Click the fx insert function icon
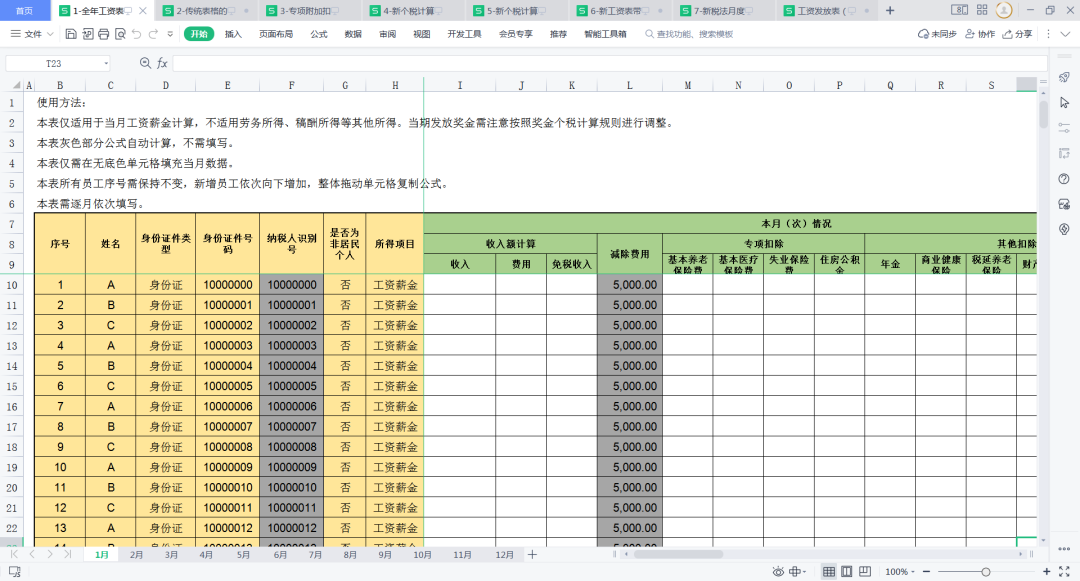The width and height of the screenshot is (1080, 581). (x=163, y=63)
